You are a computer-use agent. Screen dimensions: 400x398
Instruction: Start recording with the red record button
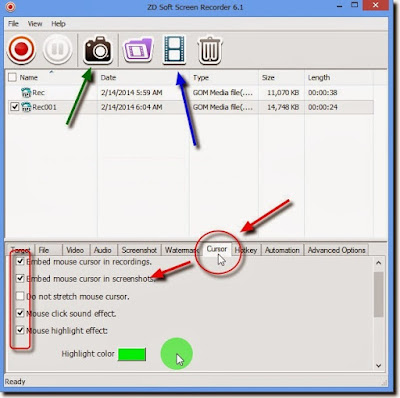[21, 50]
